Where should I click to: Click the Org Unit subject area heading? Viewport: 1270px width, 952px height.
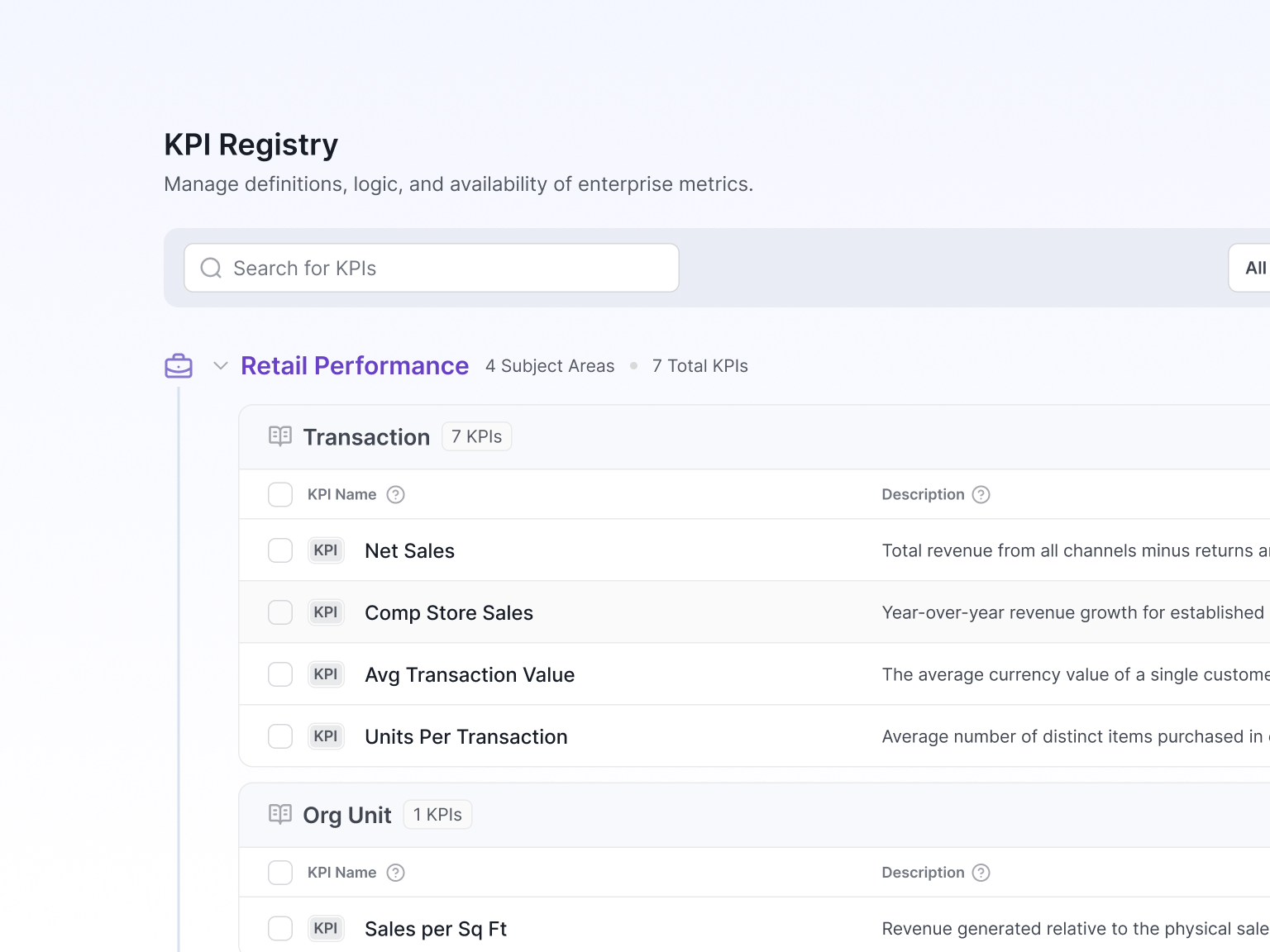point(347,816)
